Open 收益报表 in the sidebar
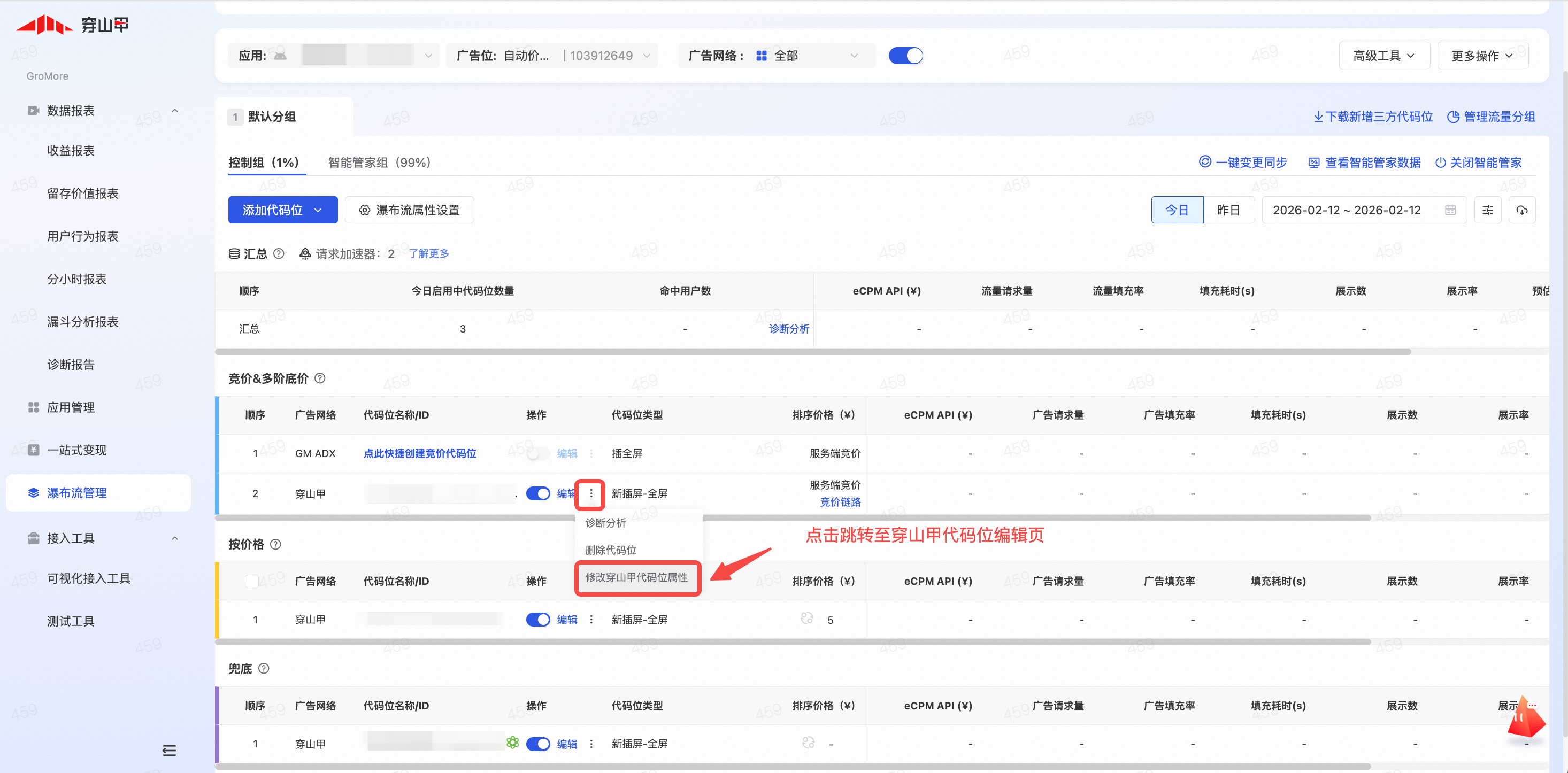Viewport: 1568px width, 773px height. point(71,150)
